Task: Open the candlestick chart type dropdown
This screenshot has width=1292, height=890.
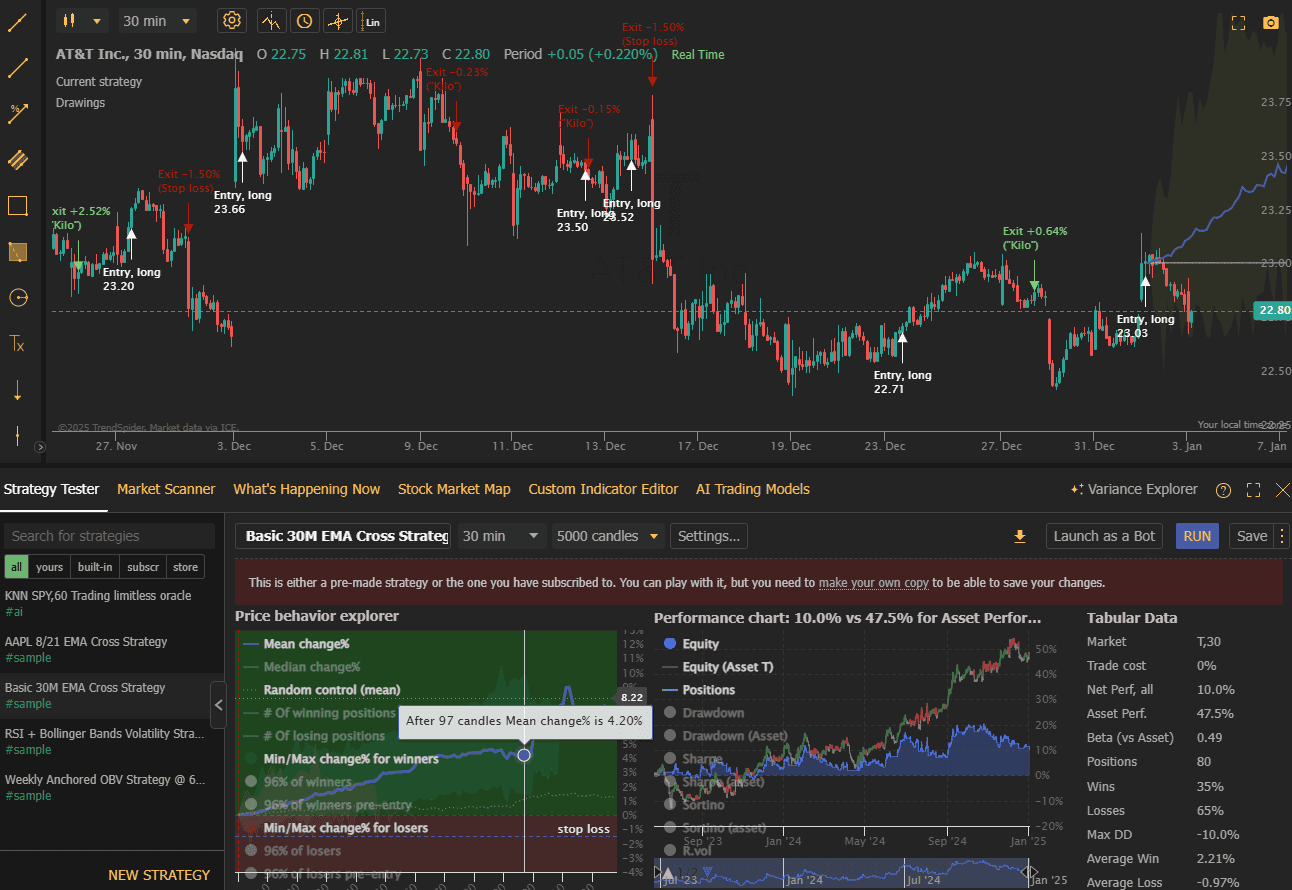Action: (81, 20)
